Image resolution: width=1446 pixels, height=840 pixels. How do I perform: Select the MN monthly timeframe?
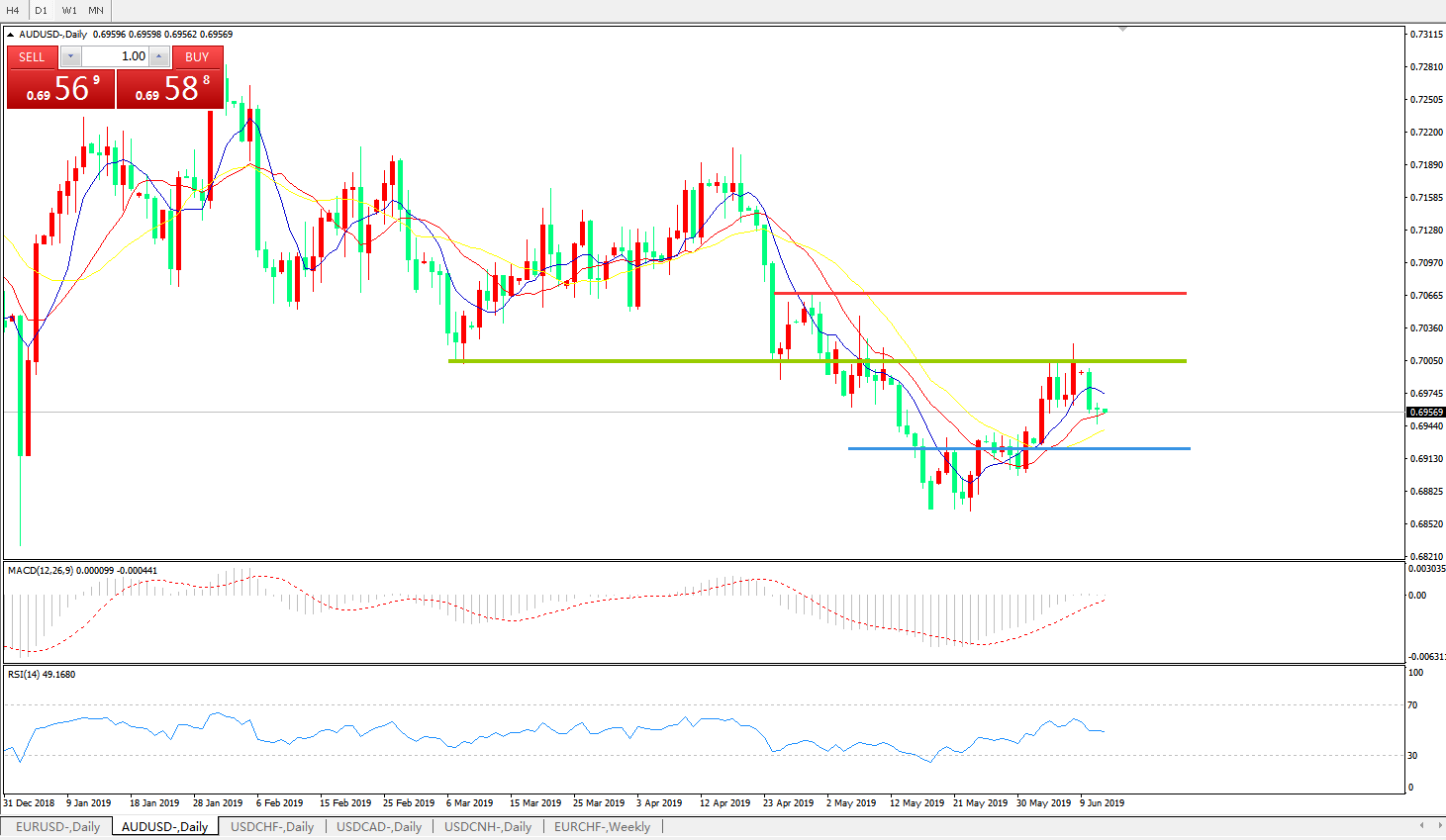96,10
